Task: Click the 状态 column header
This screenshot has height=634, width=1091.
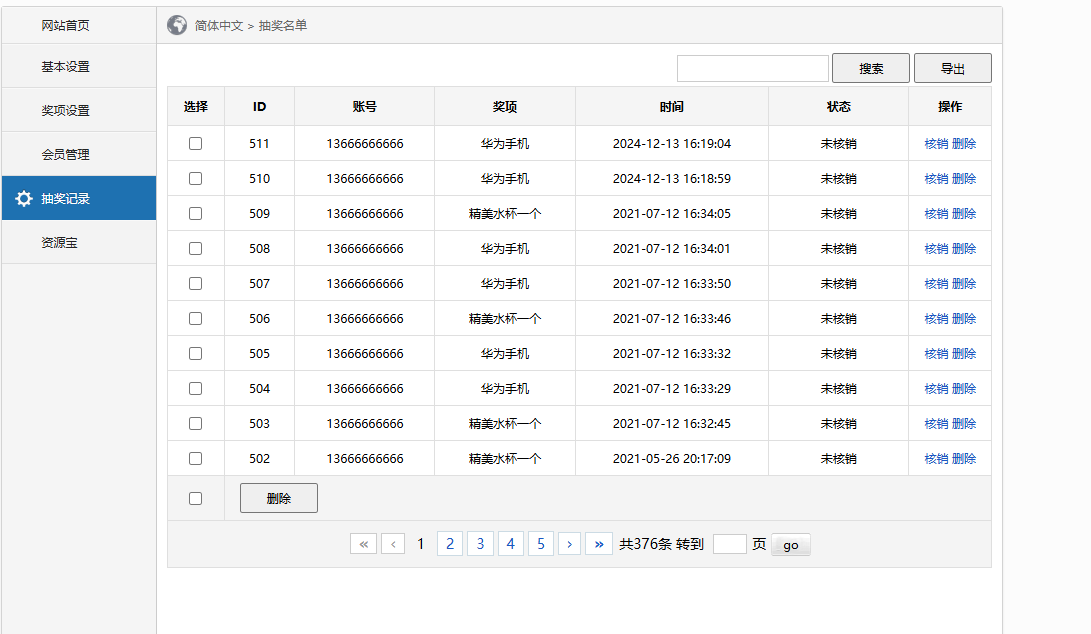Action: point(838,106)
